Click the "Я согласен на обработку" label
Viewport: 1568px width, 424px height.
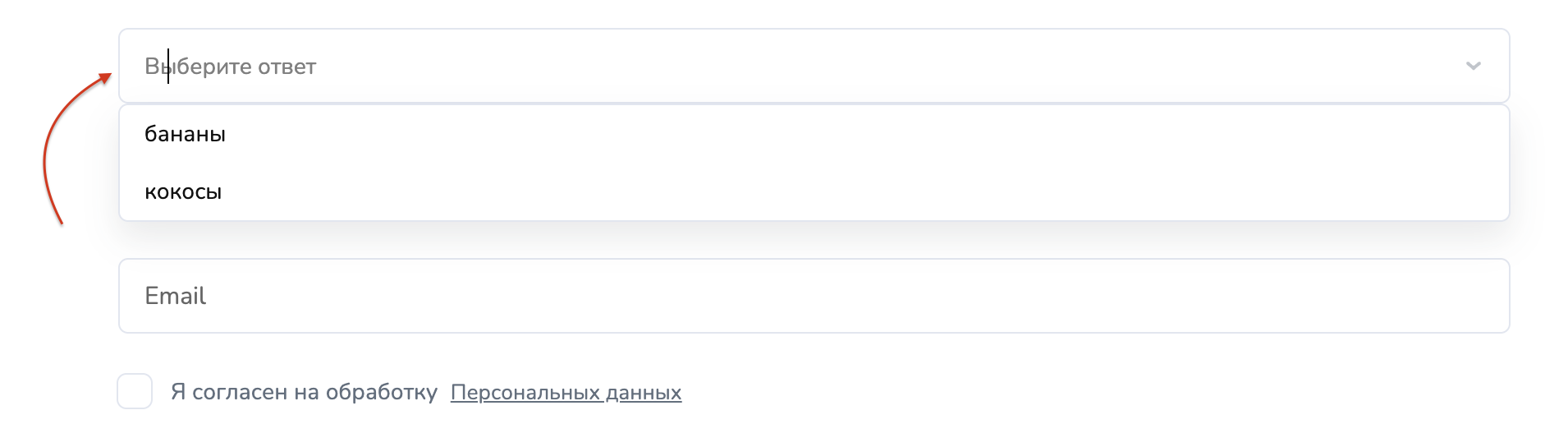coord(304,392)
